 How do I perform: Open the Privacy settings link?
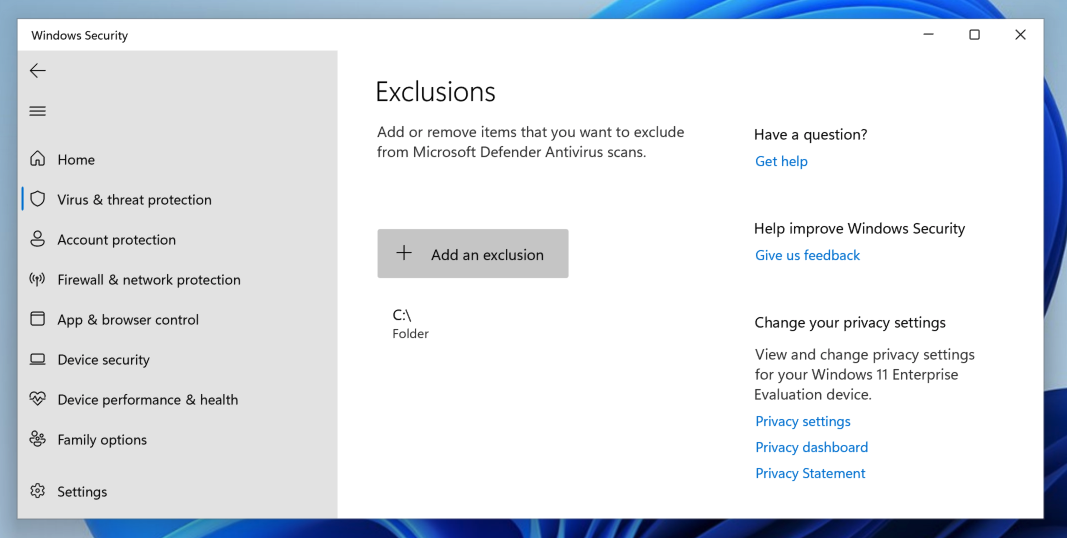pos(803,421)
